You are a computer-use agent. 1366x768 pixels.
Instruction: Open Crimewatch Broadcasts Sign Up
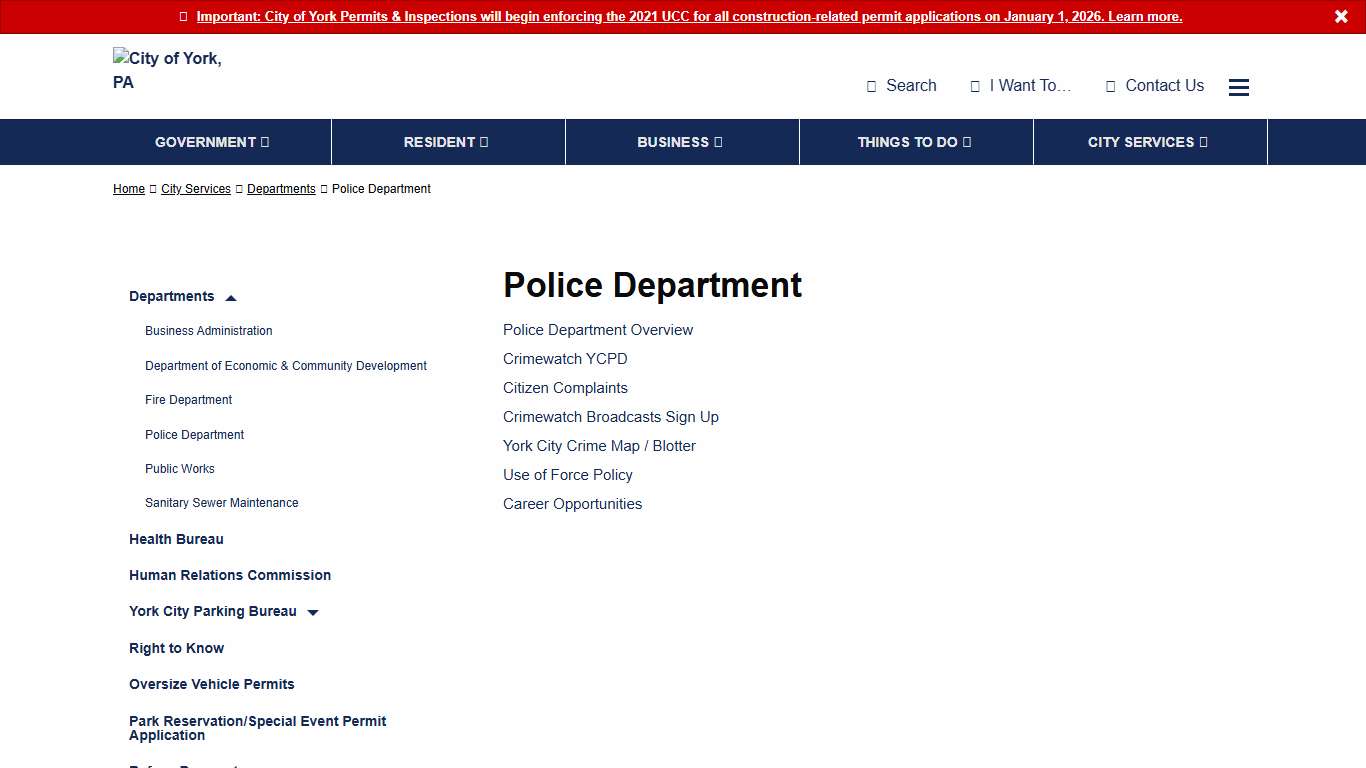coord(610,417)
